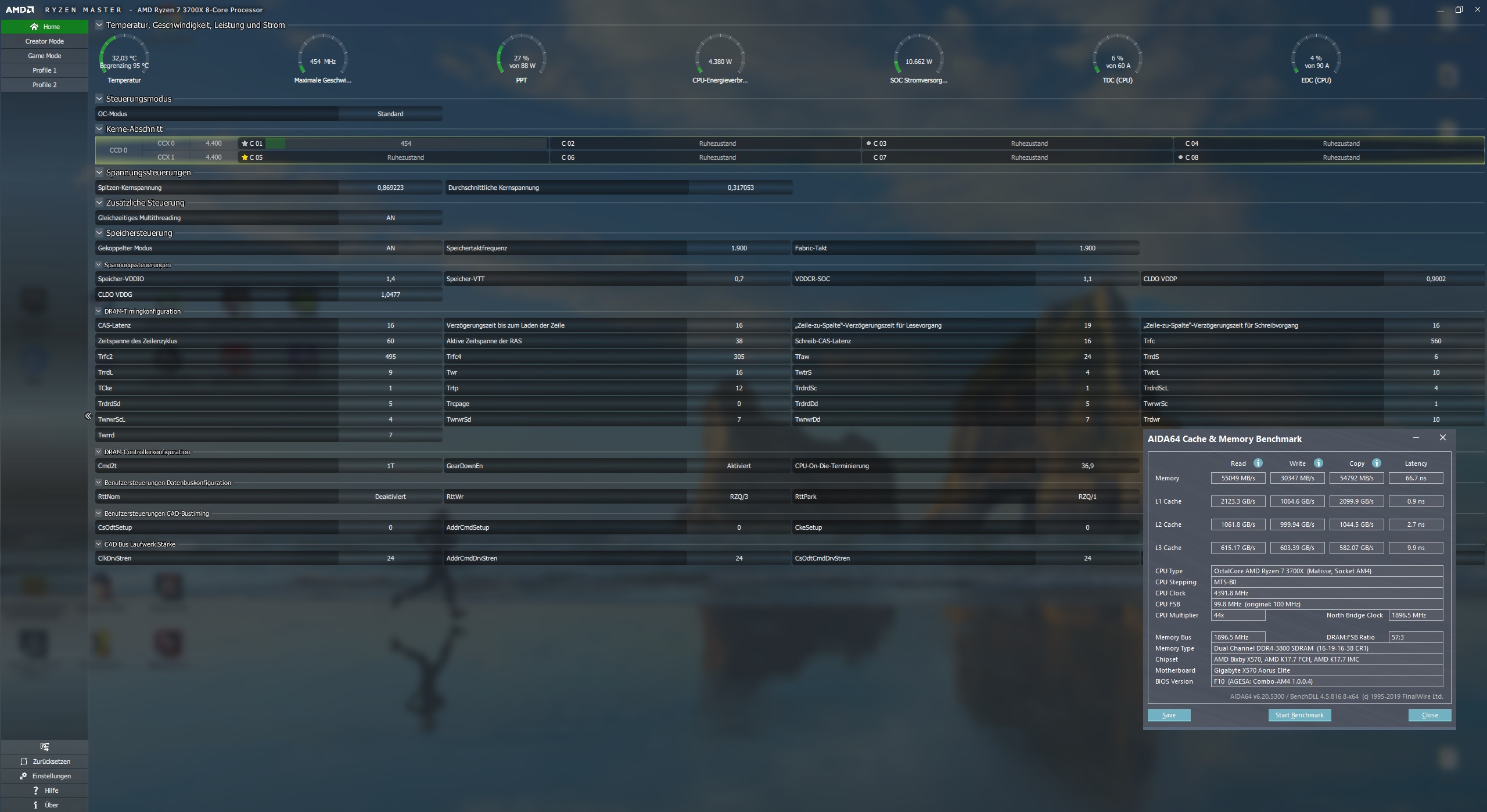Click the star marker on core C 01

point(245,143)
